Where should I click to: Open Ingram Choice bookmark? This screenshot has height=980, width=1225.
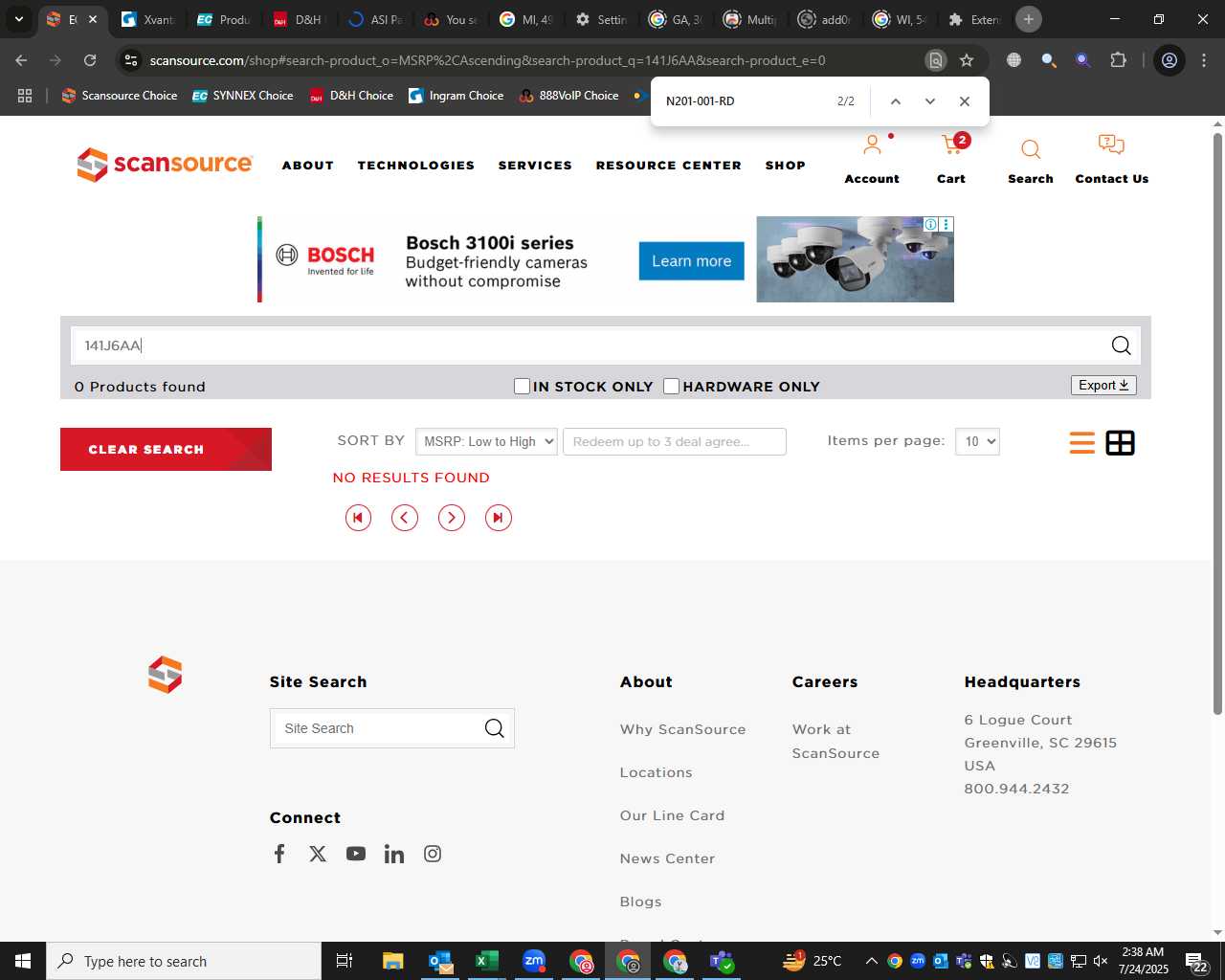(x=457, y=96)
